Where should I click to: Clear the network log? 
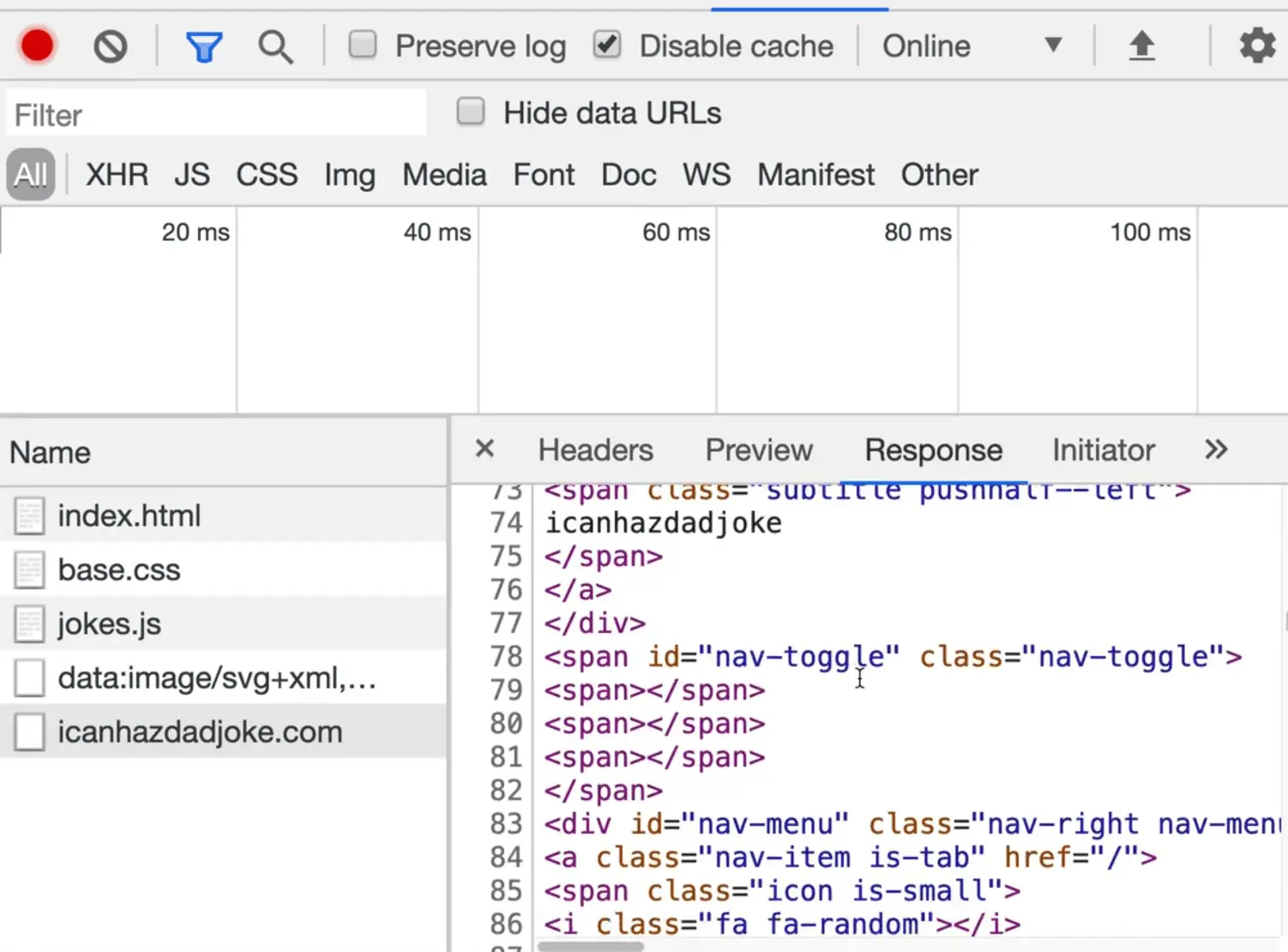tap(111, 45)
